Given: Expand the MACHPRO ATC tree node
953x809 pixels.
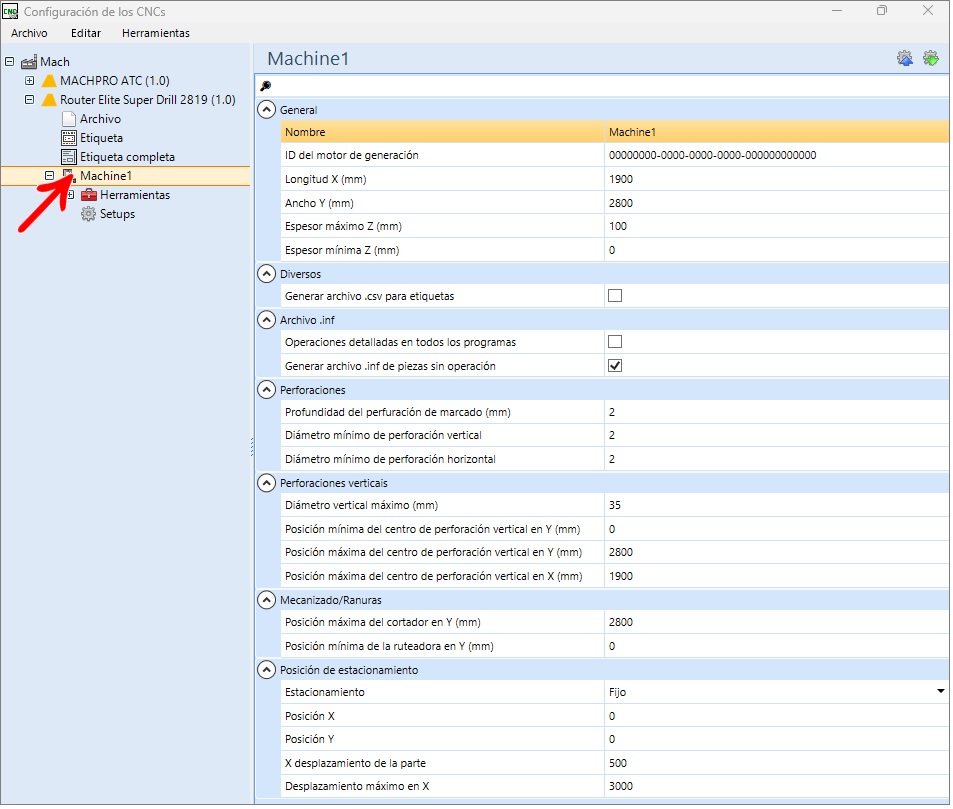Looking at the screenshot, I should [29, 81].
